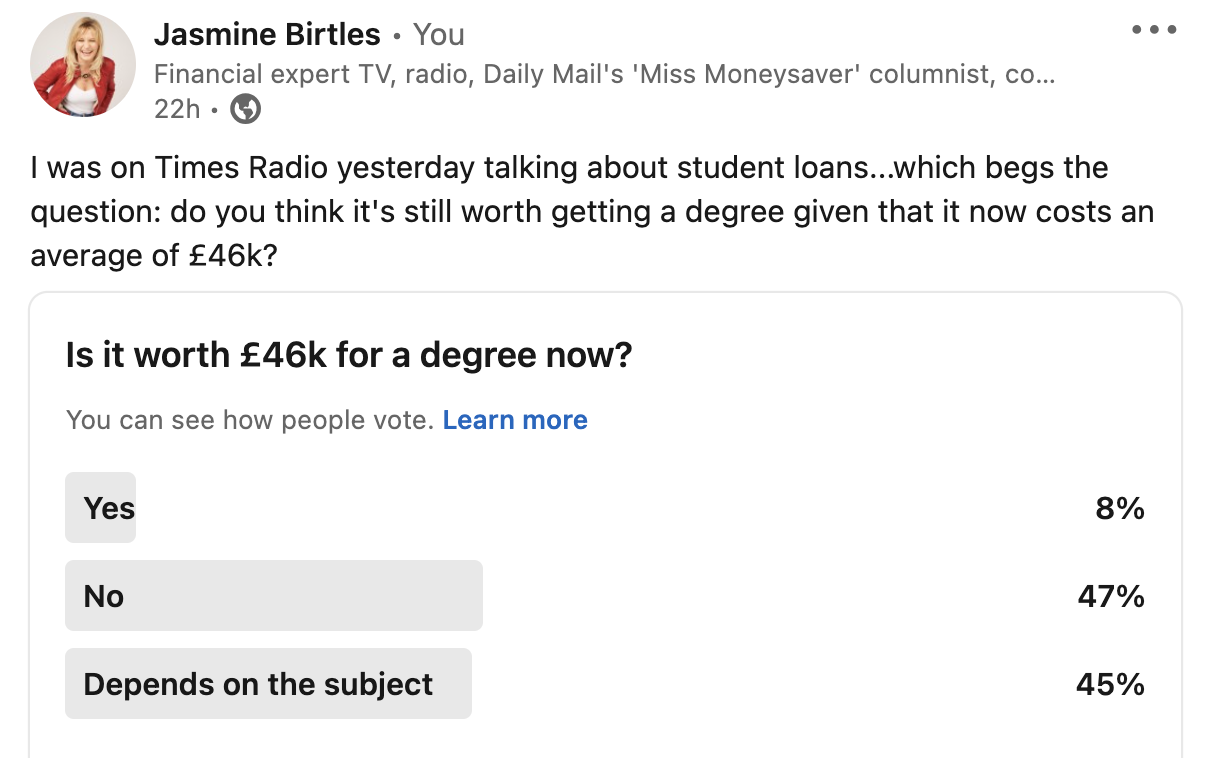Open Jasmine Birtles' profile photo
The image size is (1208, 758).
pos(83,65)
